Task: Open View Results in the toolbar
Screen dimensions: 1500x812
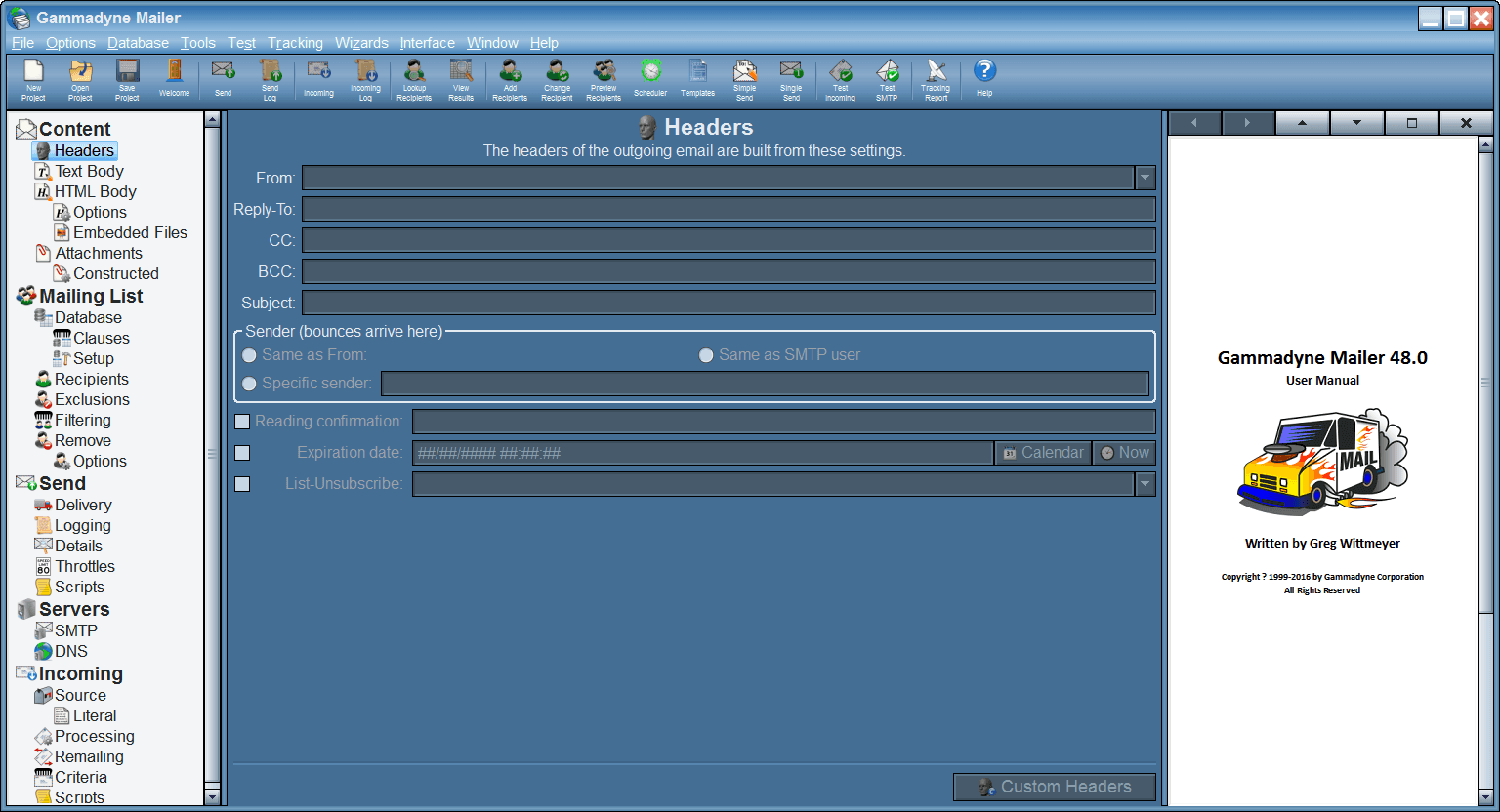Action: pos(461,80)
